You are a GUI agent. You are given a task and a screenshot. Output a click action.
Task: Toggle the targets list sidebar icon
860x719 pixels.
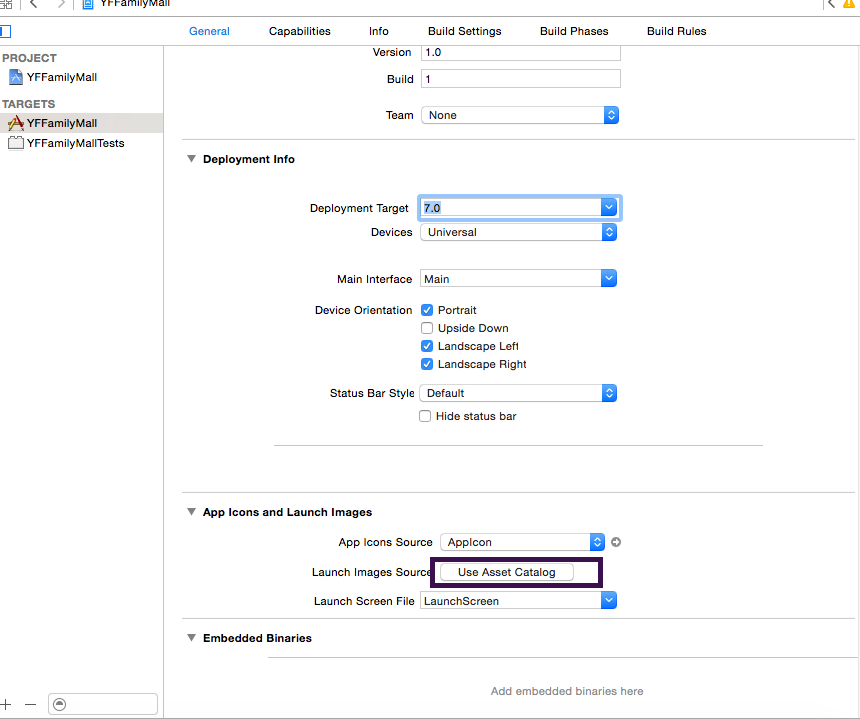pyautogui.click(x=5, y=31)
